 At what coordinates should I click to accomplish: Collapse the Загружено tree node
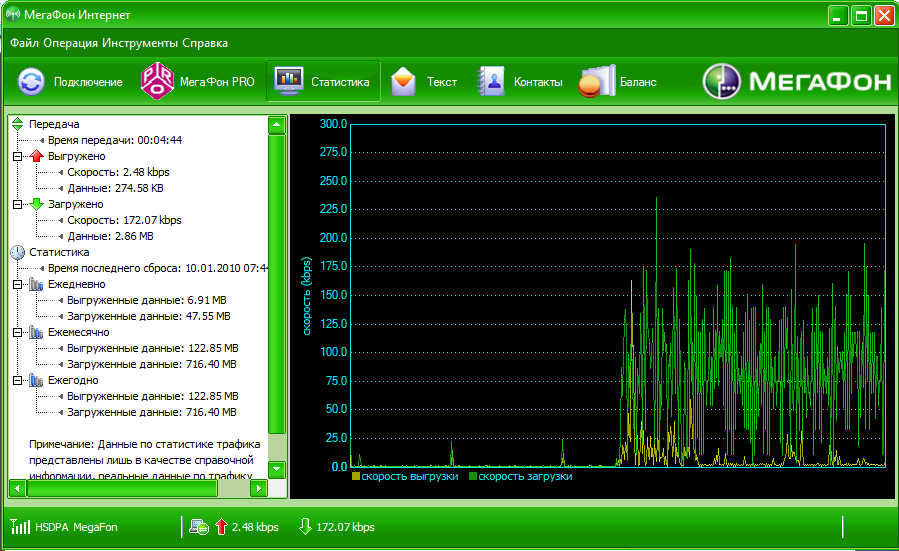[18, 204]
